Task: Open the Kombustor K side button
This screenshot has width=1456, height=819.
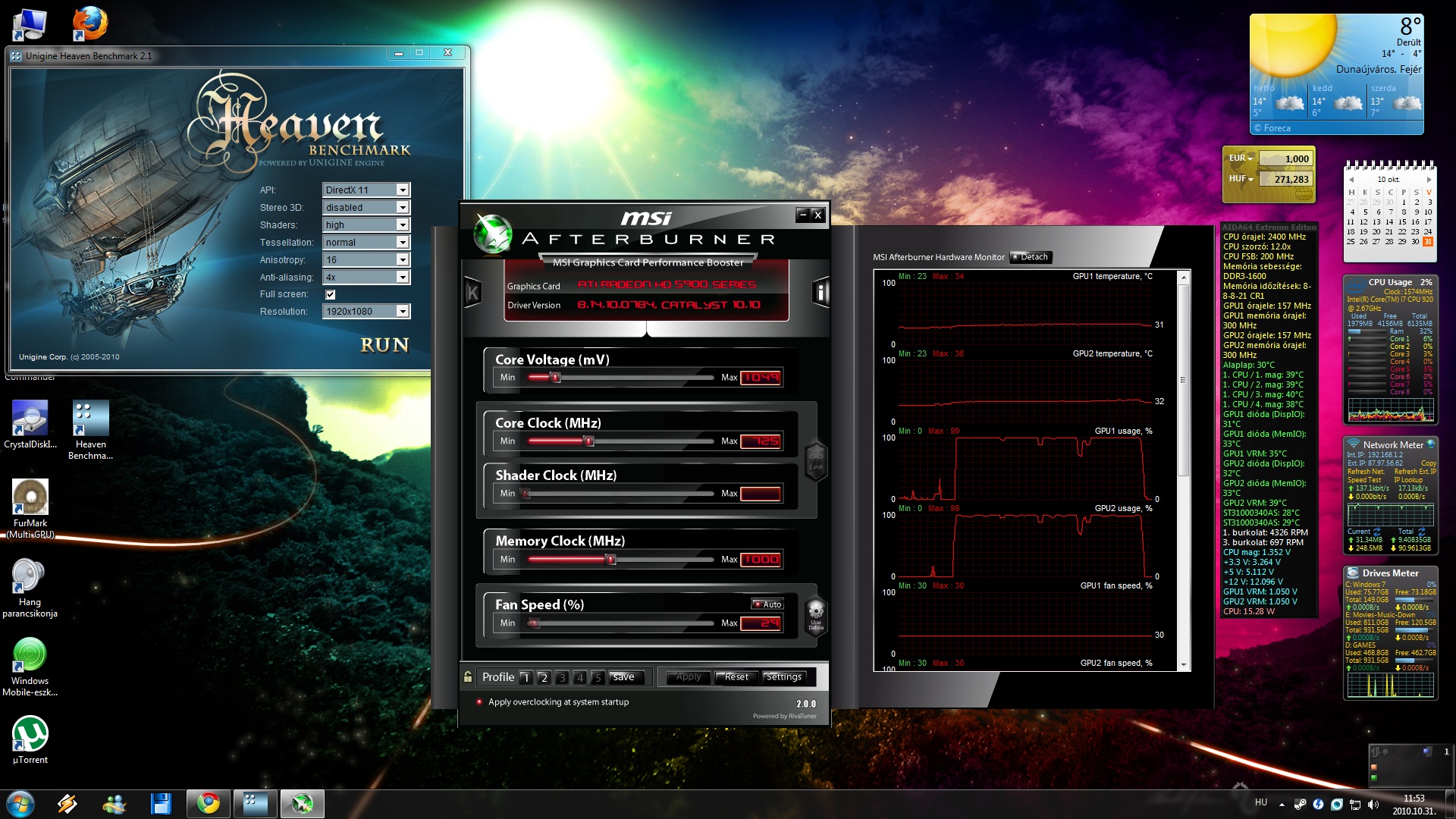Action: tap(472, 292)
